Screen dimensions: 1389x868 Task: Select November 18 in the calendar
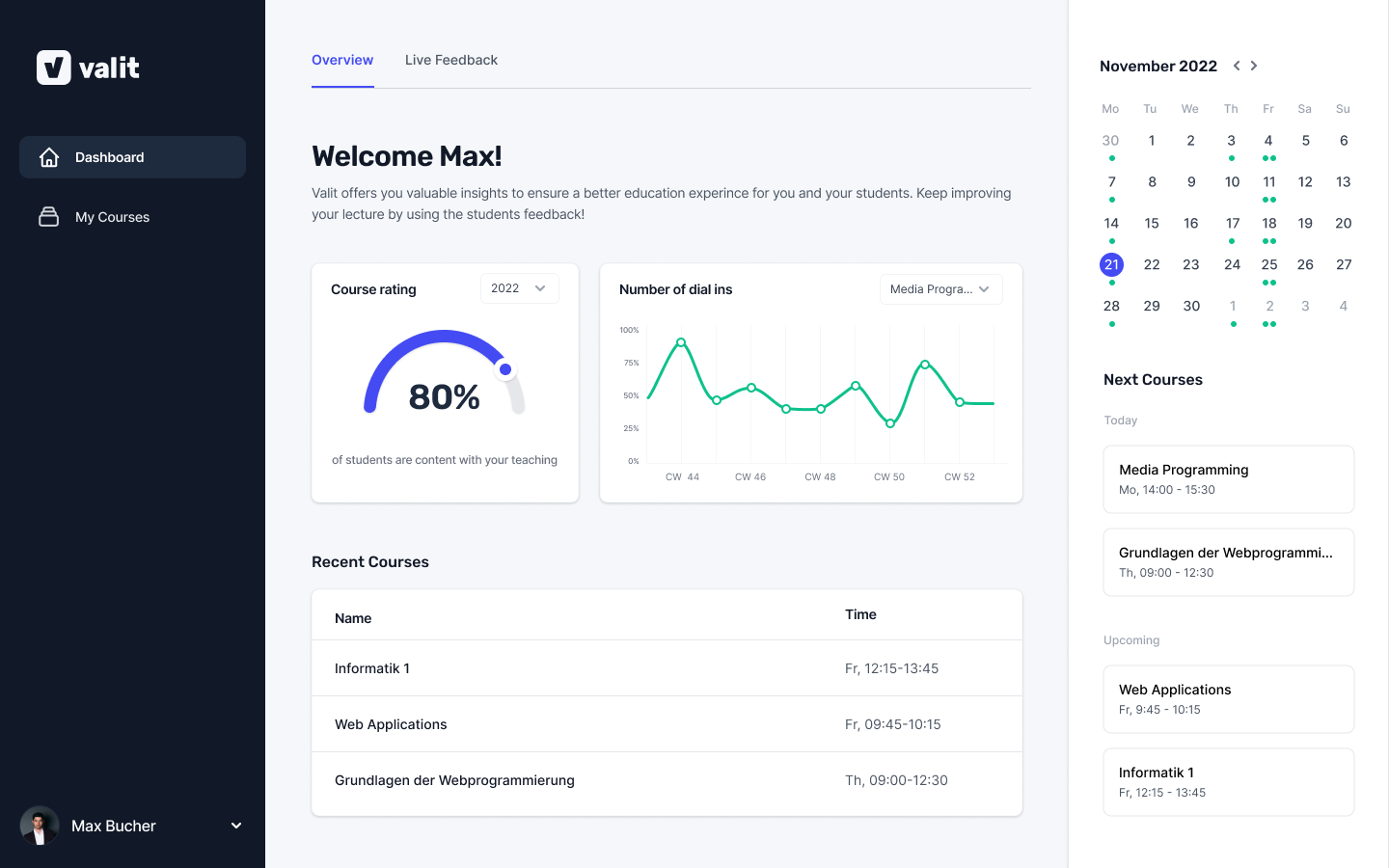tap(1269, 224)
